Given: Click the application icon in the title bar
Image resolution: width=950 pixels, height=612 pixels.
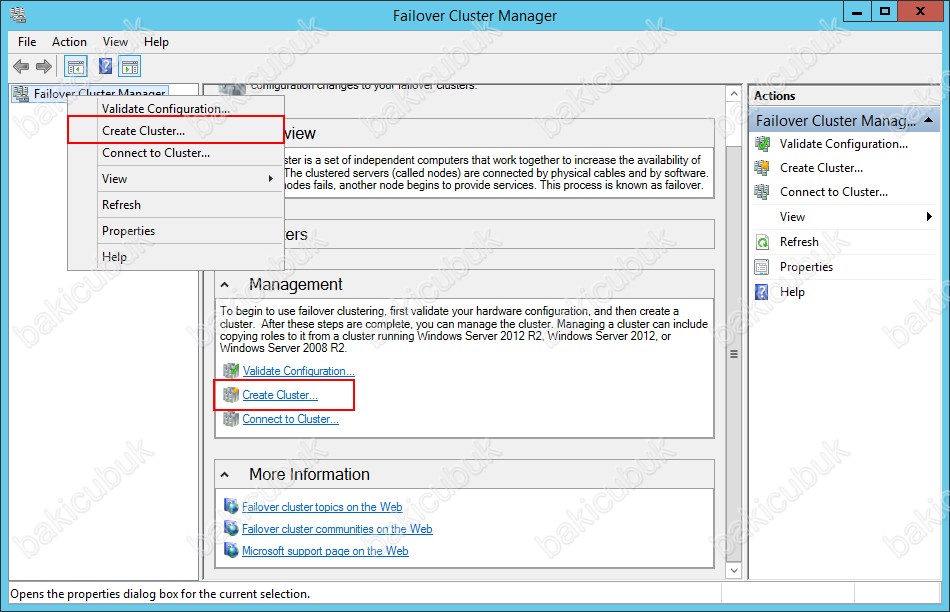Looking at the screenshot, I should coord(18,15).
